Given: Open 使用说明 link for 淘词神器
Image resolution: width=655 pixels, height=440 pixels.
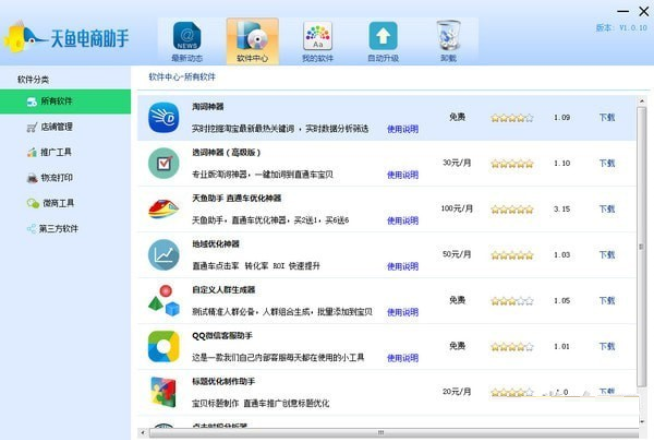Looking at the screenshot, I should point(403,129).
